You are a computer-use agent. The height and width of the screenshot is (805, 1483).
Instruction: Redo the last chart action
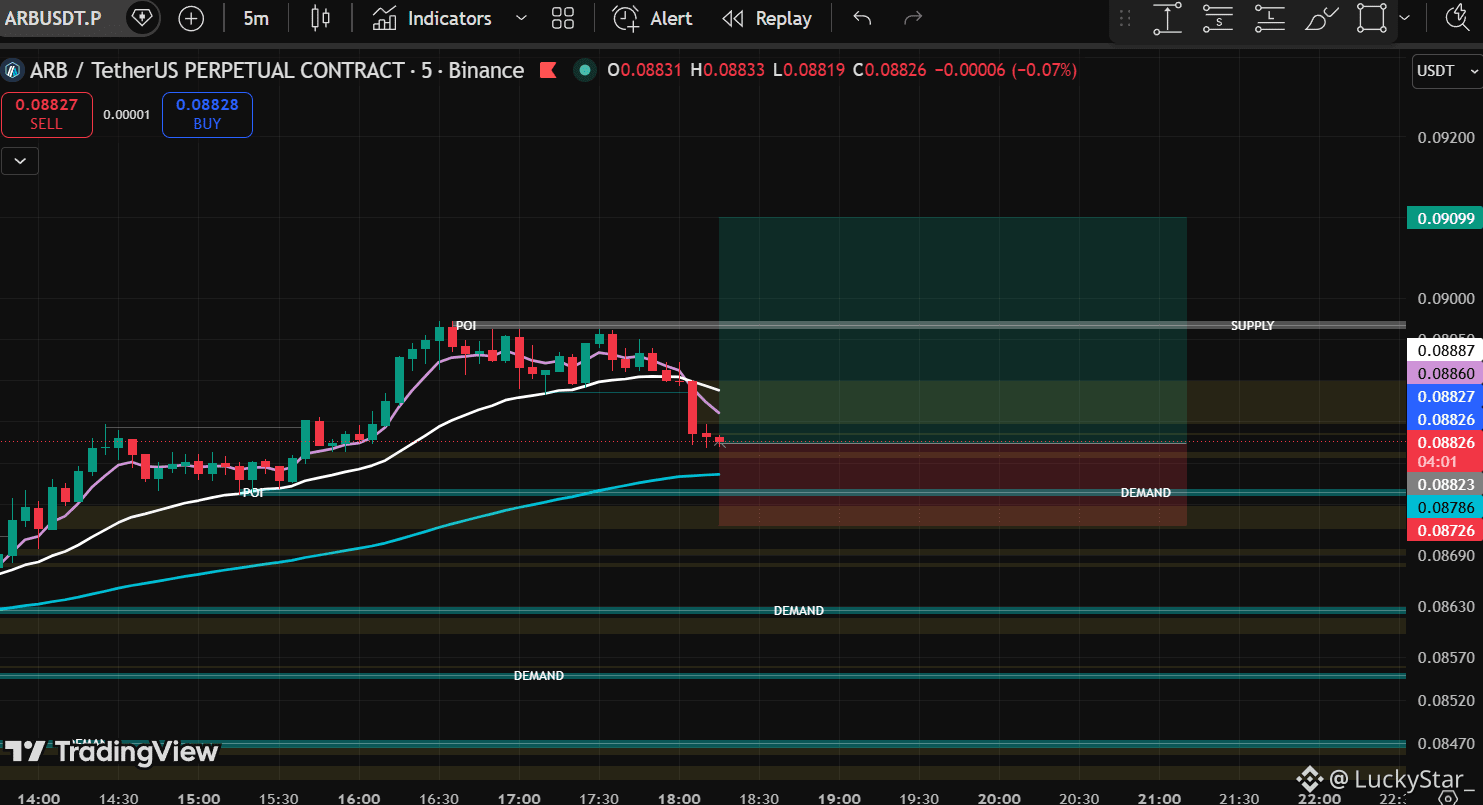click(912, 18)
